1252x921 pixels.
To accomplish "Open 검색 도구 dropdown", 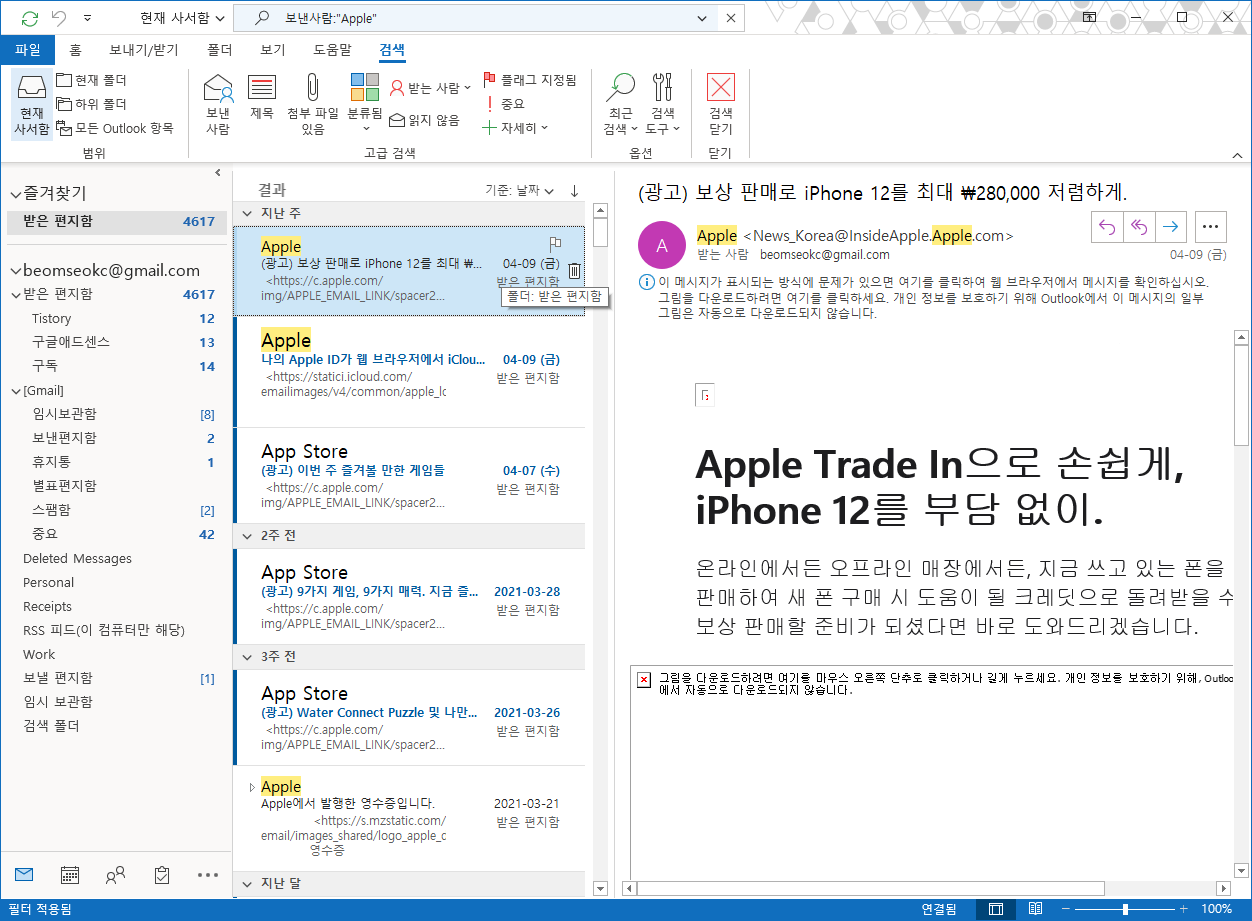I will (x=662, y=105).
